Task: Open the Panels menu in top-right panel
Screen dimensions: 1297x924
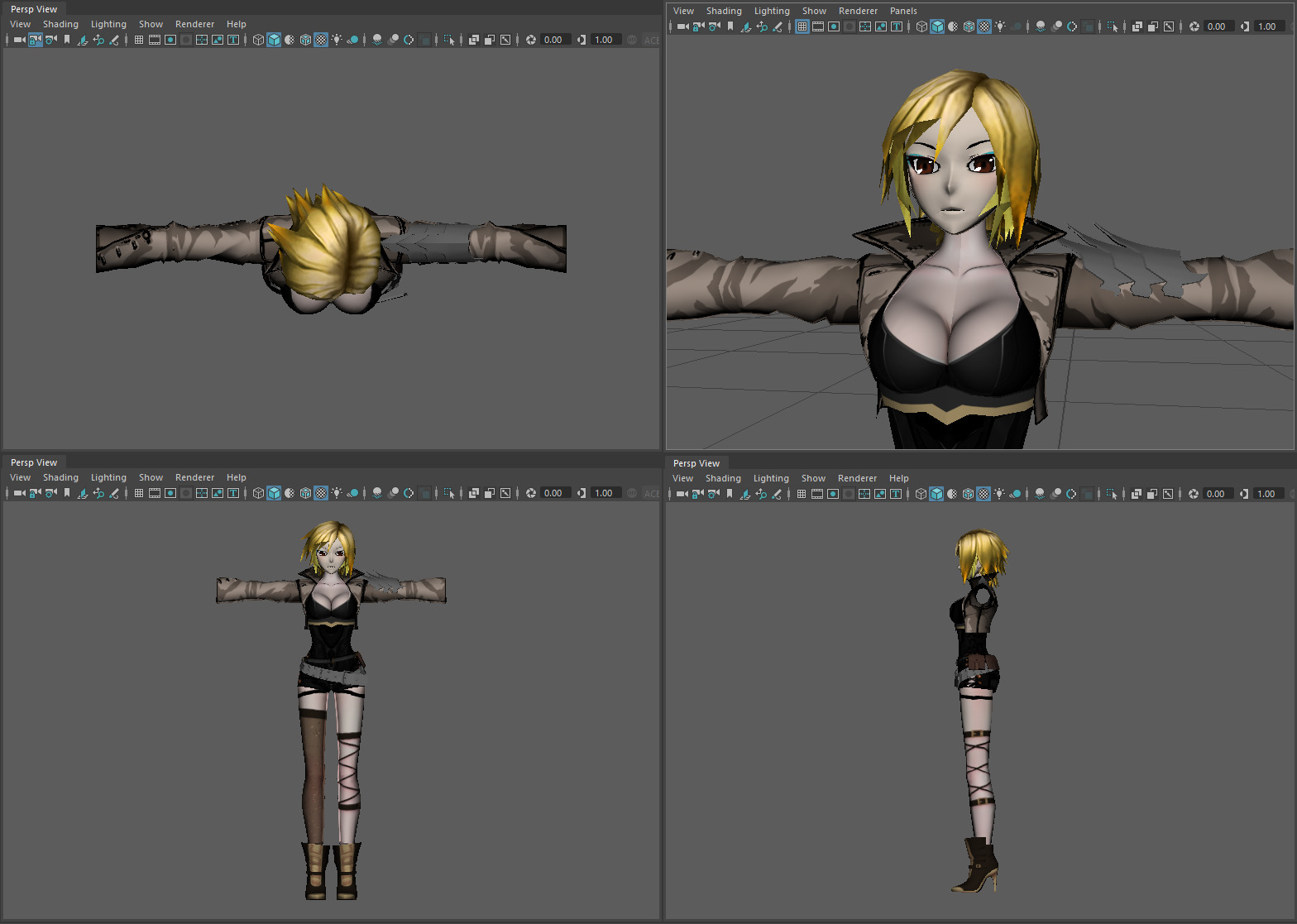Action: pyautogui.click(x=903, y=11)
